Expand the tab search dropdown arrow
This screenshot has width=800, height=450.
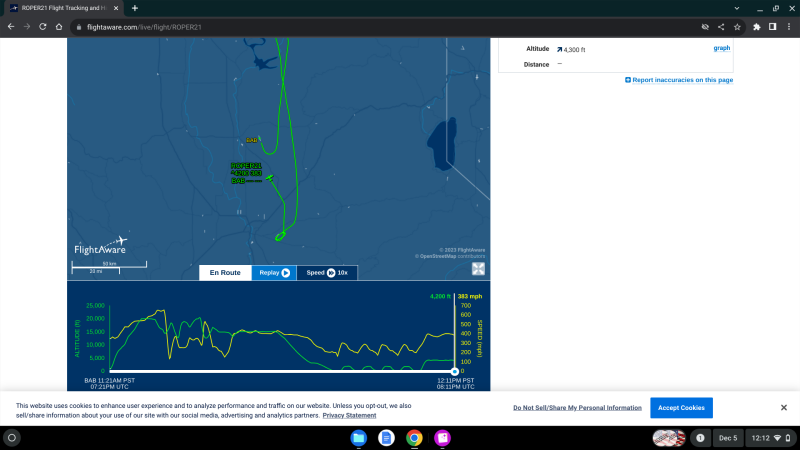[x=737, y=8]
